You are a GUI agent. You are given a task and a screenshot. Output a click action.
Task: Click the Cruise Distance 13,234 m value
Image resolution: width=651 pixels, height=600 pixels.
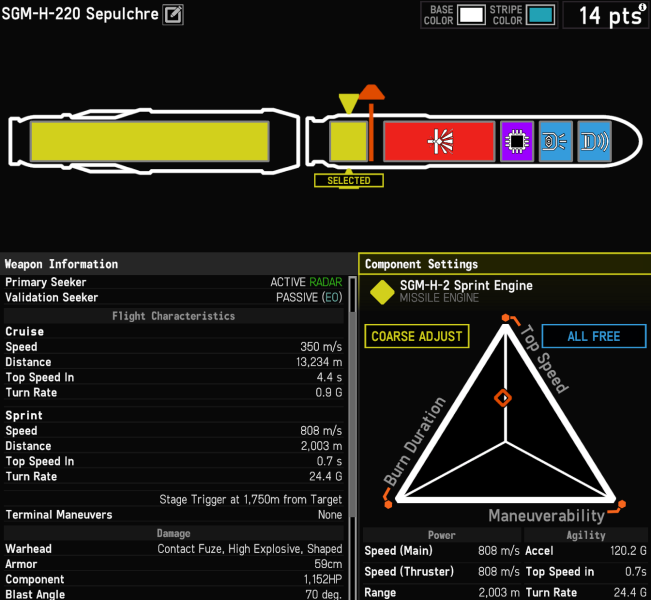(319, 362)
